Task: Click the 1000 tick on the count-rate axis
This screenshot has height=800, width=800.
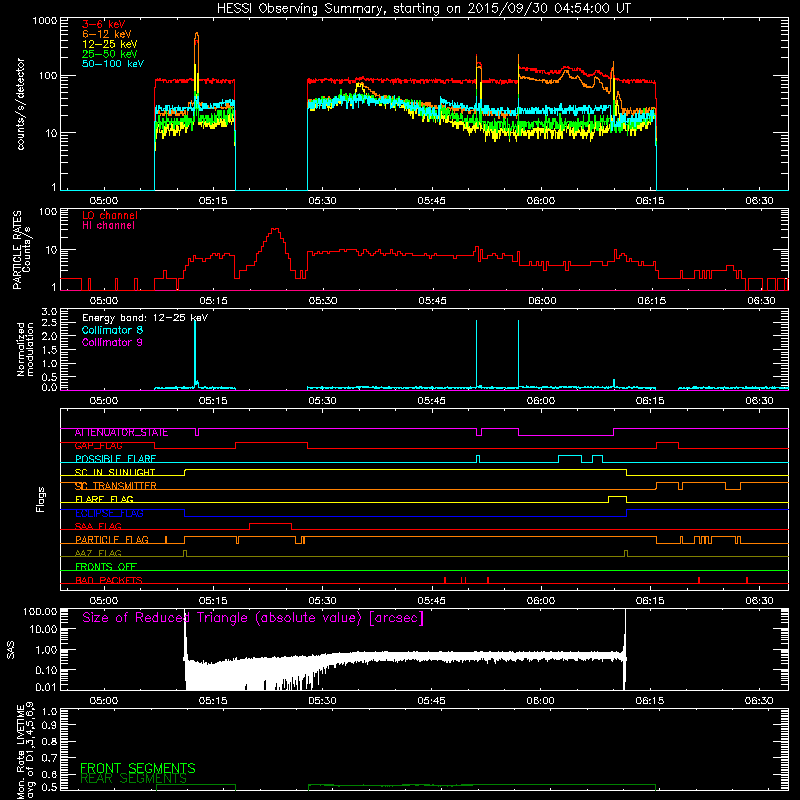Action: point(45,21)
